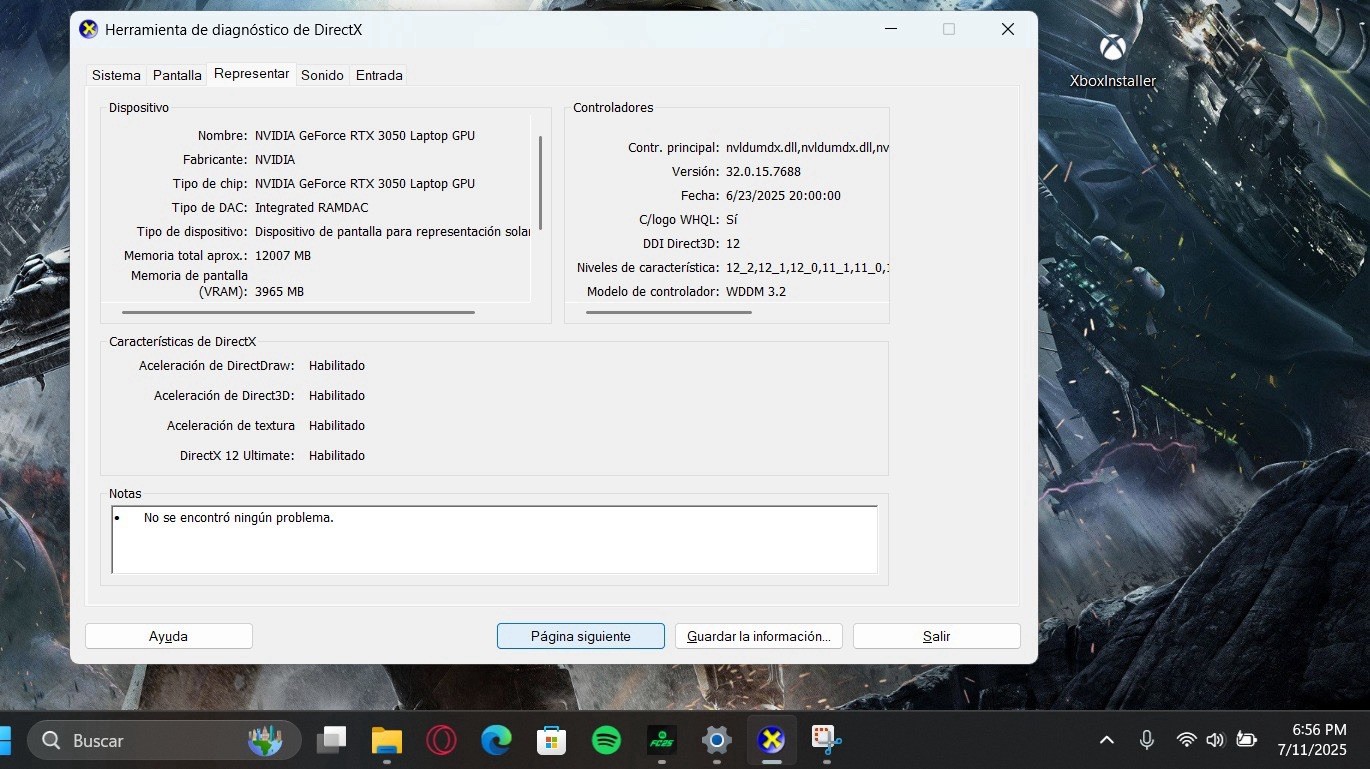Image resolution: width=1370 pixels, height=769 pixels.
Task: Go to Página siguiente
Action: (x=581, y=636)
